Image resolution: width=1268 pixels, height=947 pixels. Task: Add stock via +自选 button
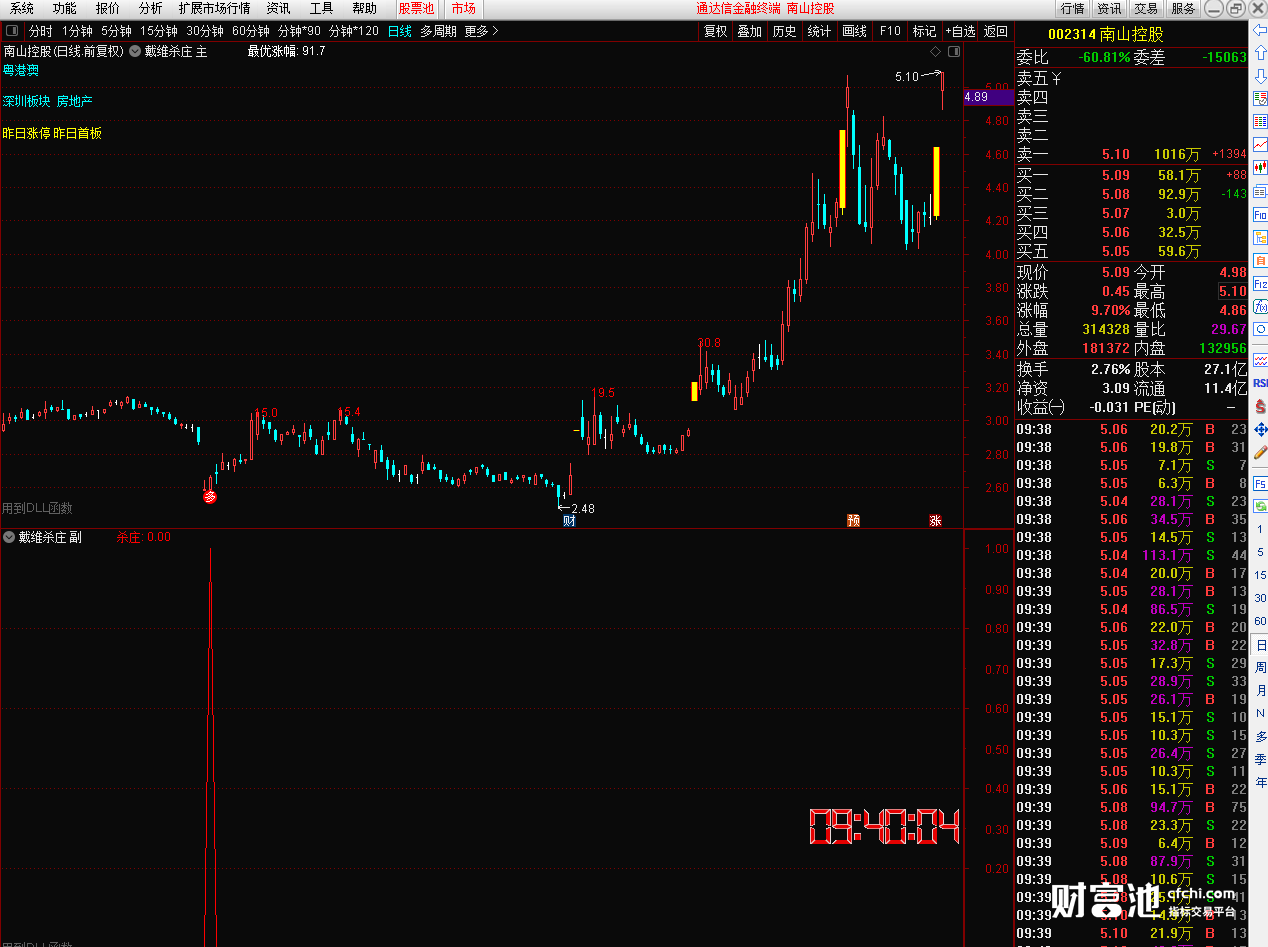[x=960, y=31]
